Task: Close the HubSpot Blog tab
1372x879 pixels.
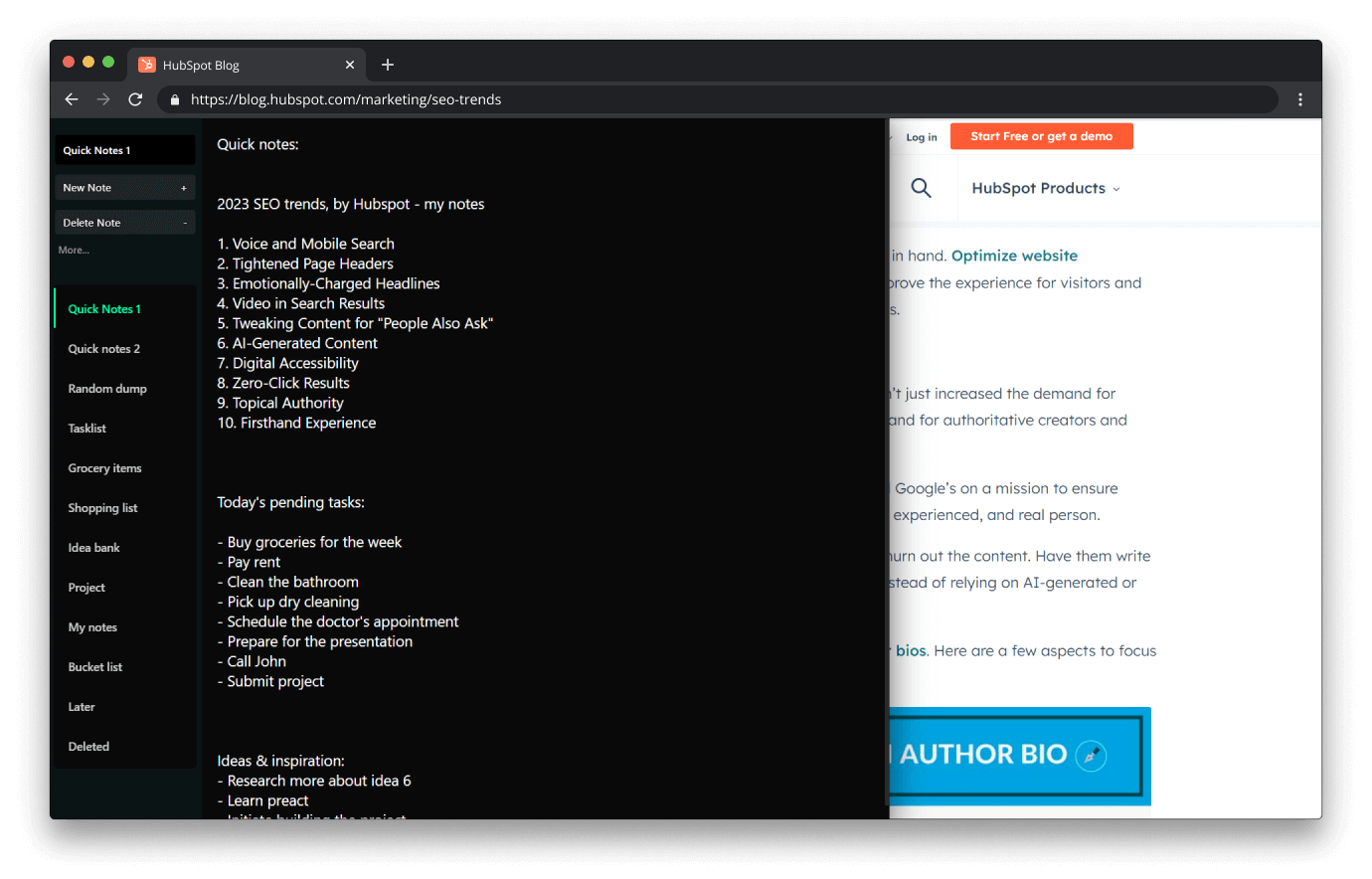Action: pos(350,65)
